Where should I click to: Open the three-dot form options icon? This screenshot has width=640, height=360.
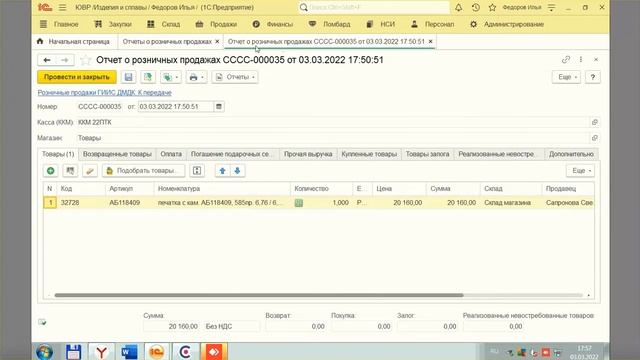pyautogui.click(x=581, y=60)
